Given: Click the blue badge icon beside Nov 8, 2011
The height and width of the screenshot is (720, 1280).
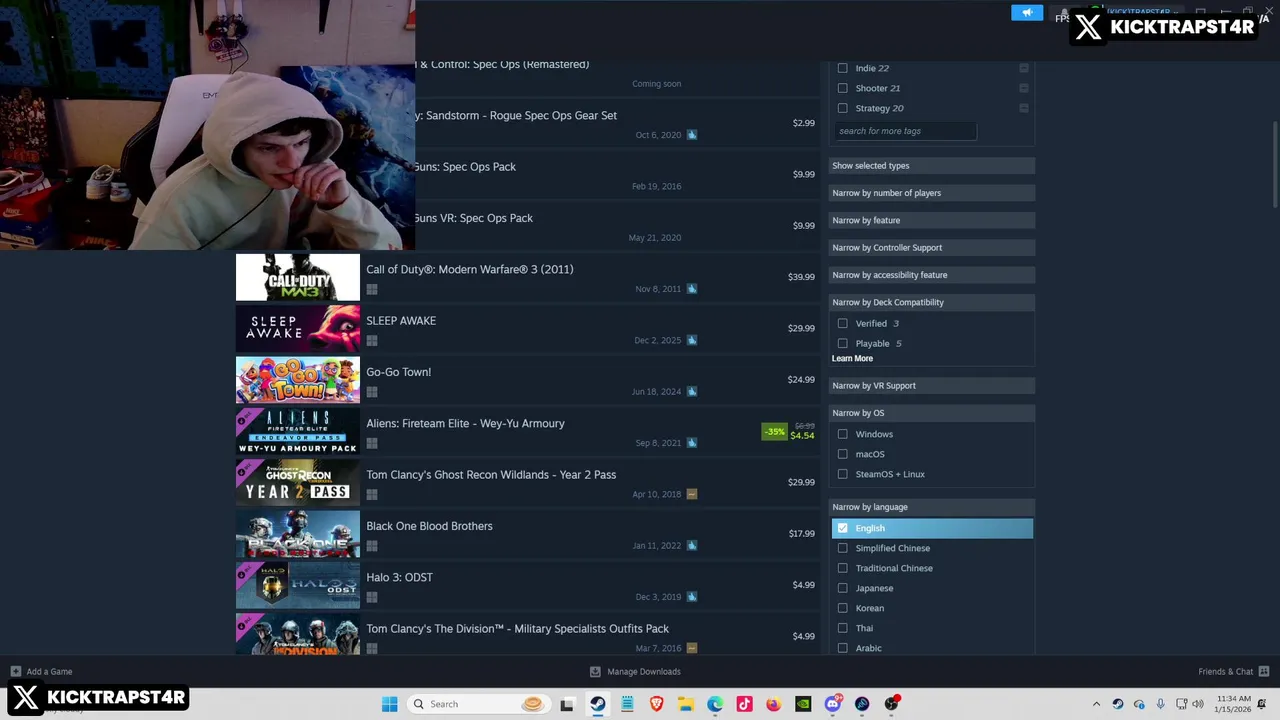Looking at the screenshot, I should coord(692,289).
